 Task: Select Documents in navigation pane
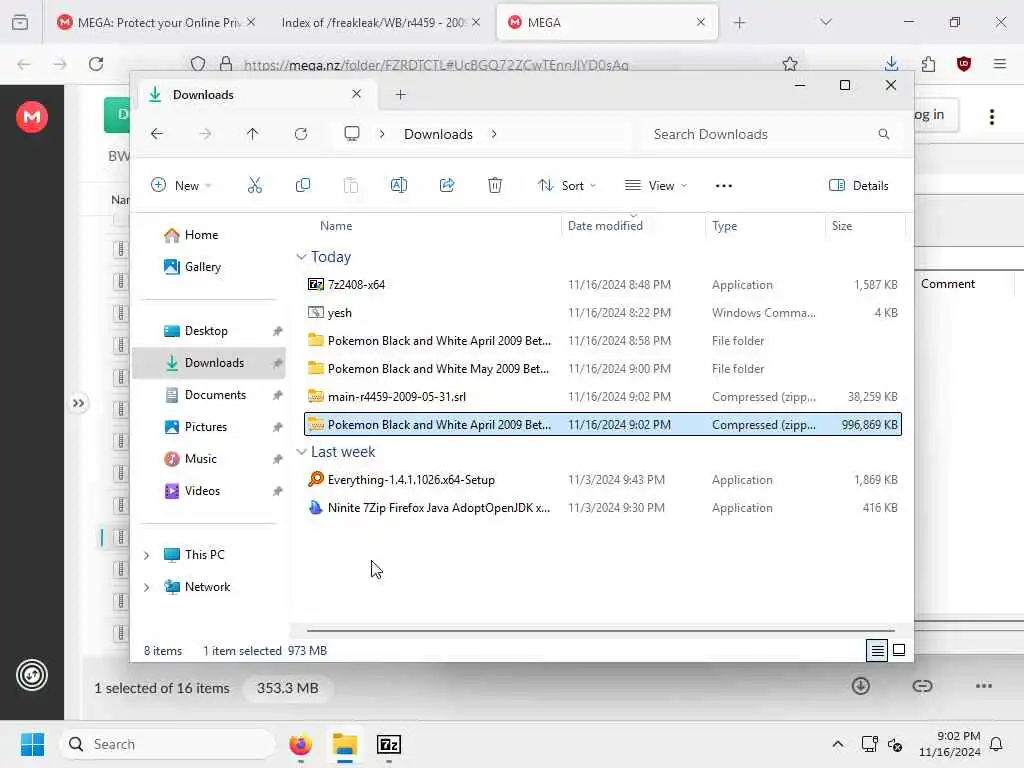click(215, 394)
